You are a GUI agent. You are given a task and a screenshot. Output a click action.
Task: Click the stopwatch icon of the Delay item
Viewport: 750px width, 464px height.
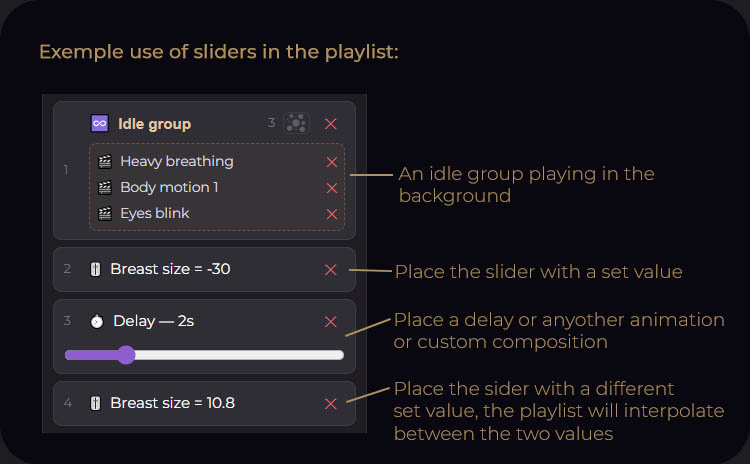(97, 321)
